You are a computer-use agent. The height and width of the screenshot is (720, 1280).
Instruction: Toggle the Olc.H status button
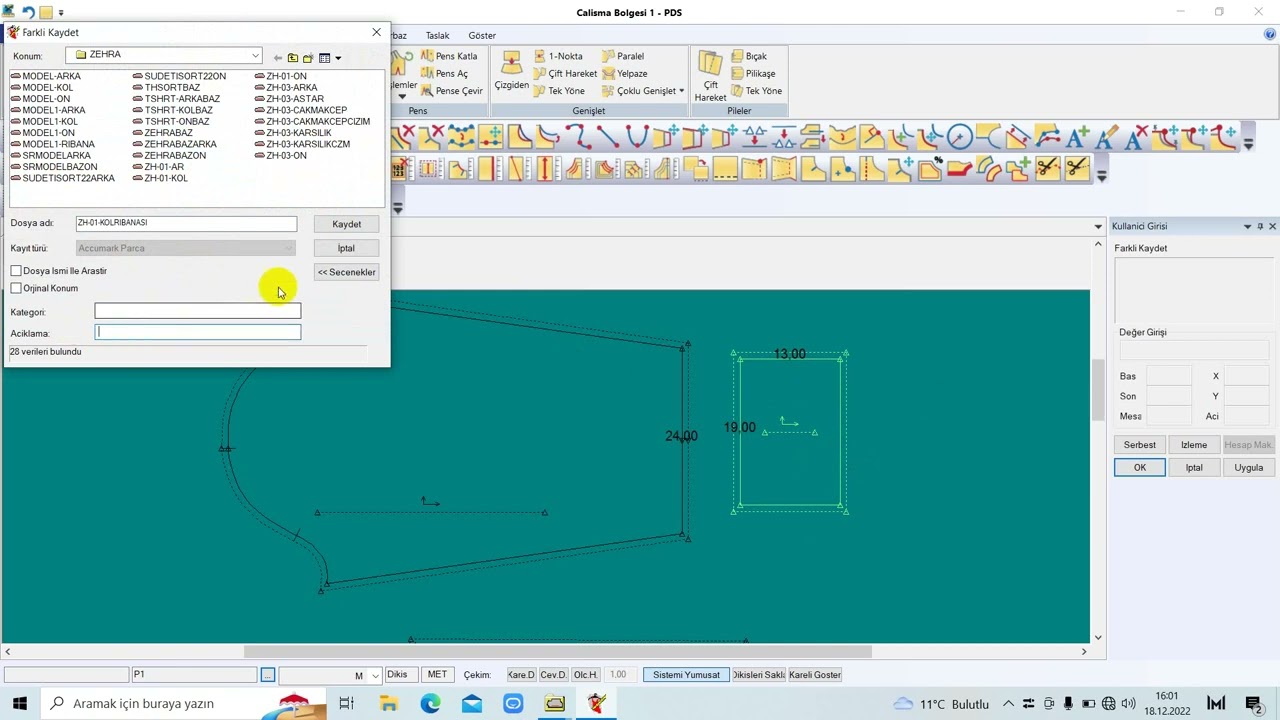[585, 675]
